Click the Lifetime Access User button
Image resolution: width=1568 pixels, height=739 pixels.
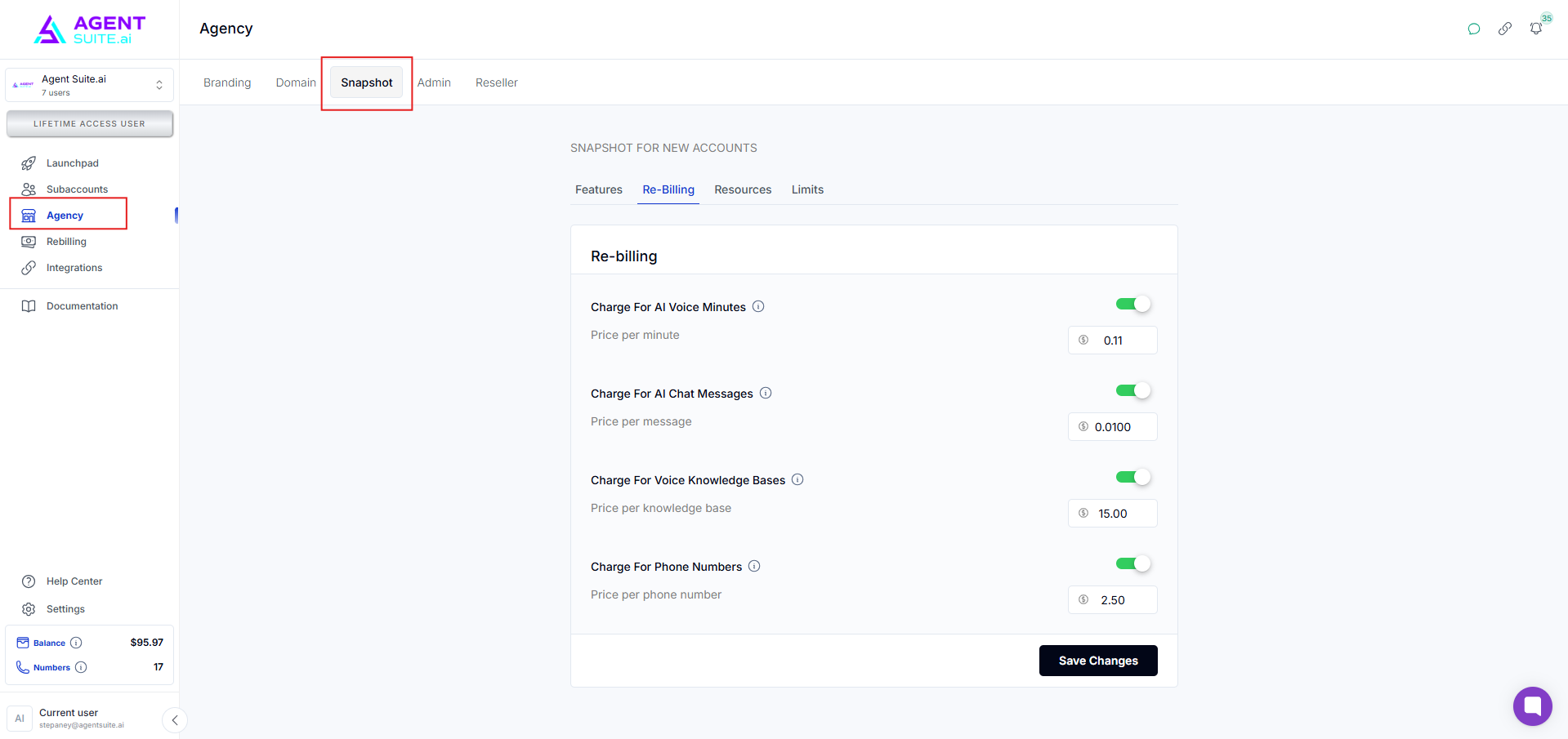click(90, 124)
